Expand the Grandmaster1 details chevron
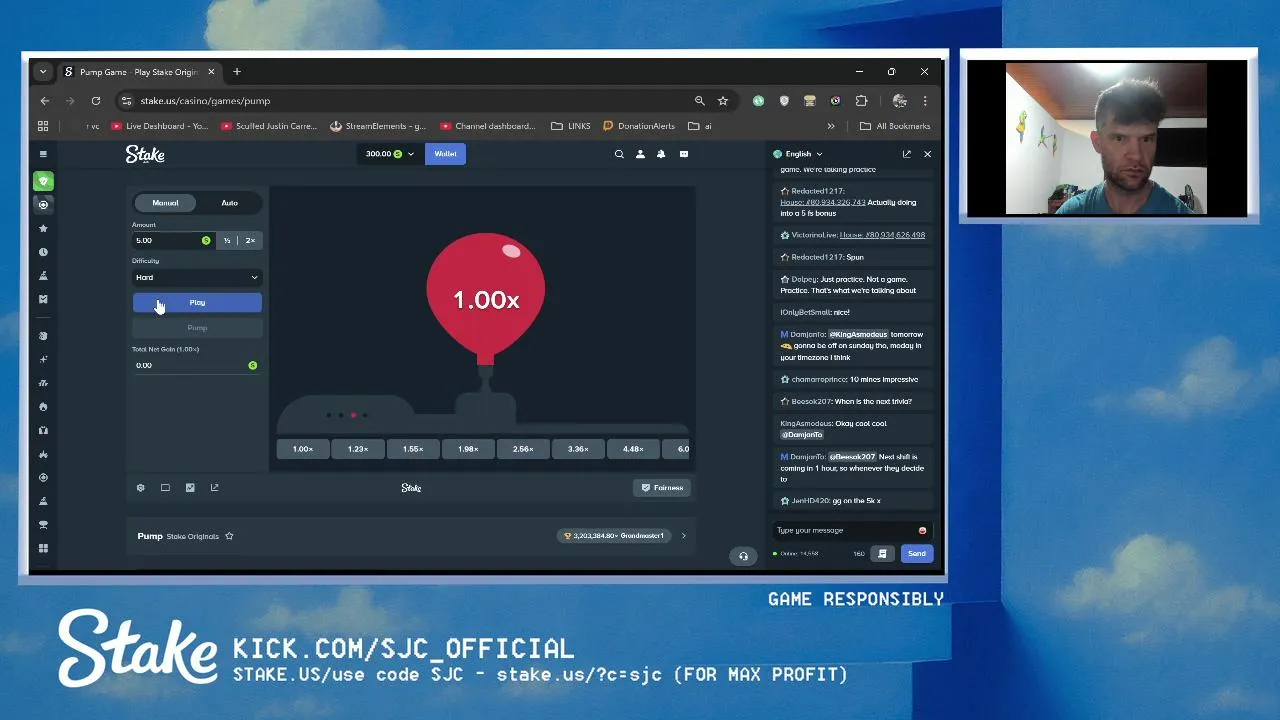Image resolution: width=1280 pixels, height=720 pixels. click(684, 536)
